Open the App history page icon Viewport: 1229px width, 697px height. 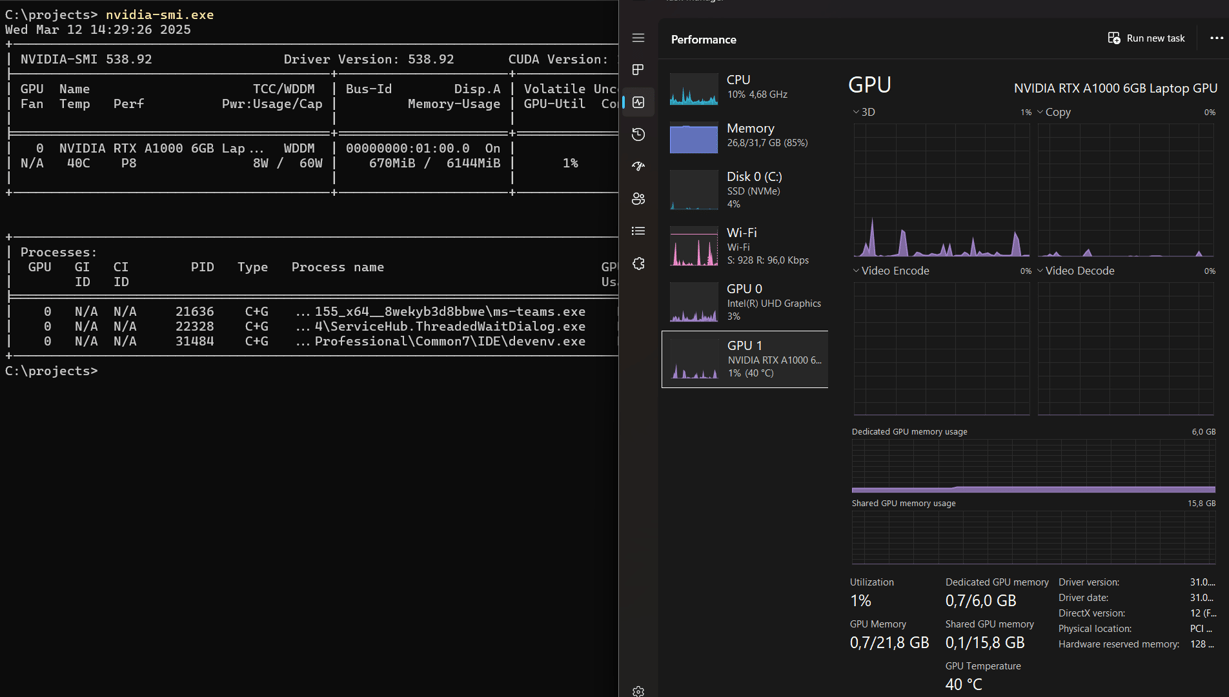click(638, 134)
